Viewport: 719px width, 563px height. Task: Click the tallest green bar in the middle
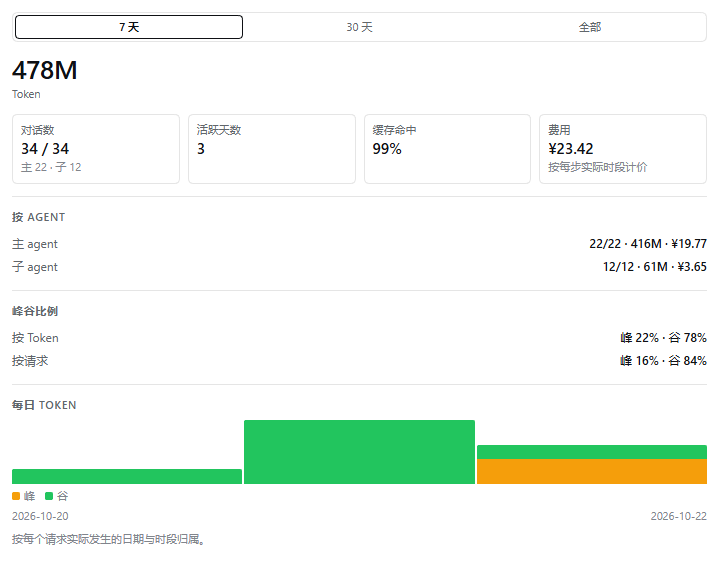360,452
